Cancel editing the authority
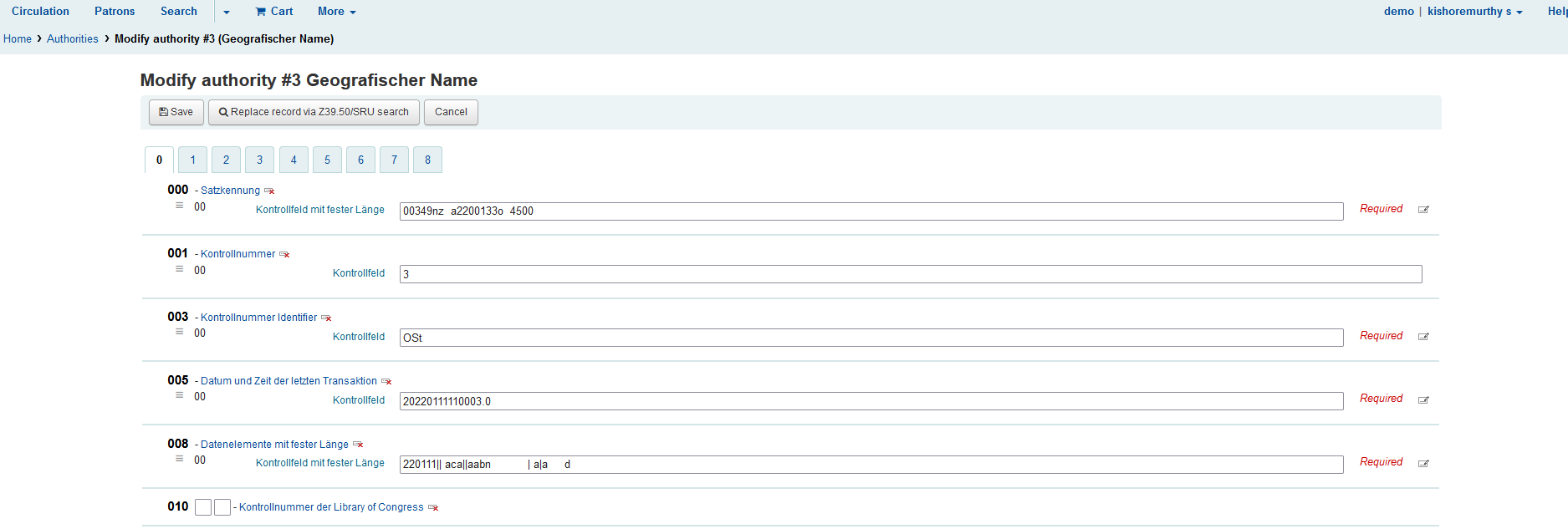 451,112
